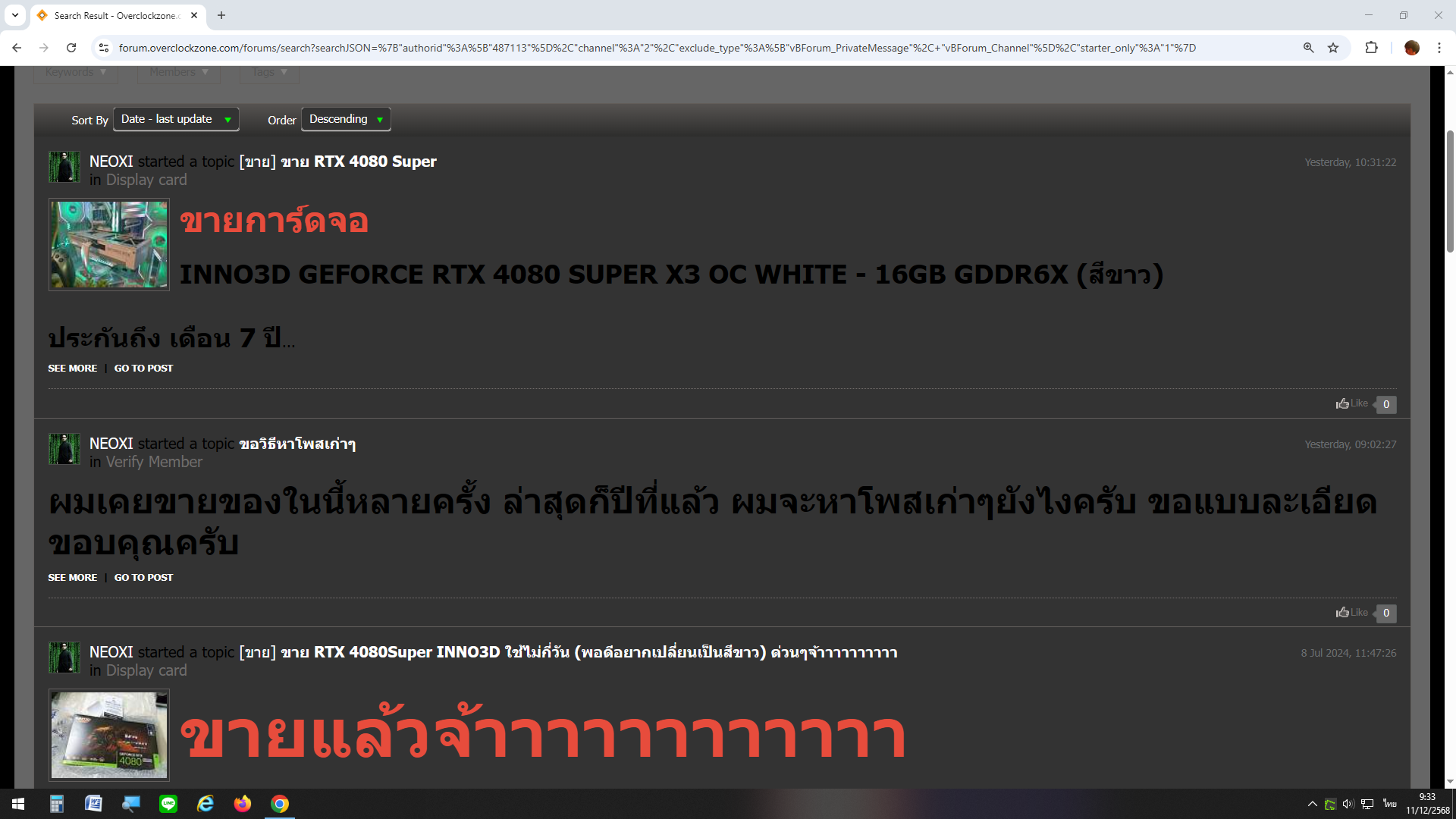Like the RTX 4080 Super post
Image resolution: width=1456 pixels, height=819 pixels.
pyautogui.click(x=1351, y=403)
